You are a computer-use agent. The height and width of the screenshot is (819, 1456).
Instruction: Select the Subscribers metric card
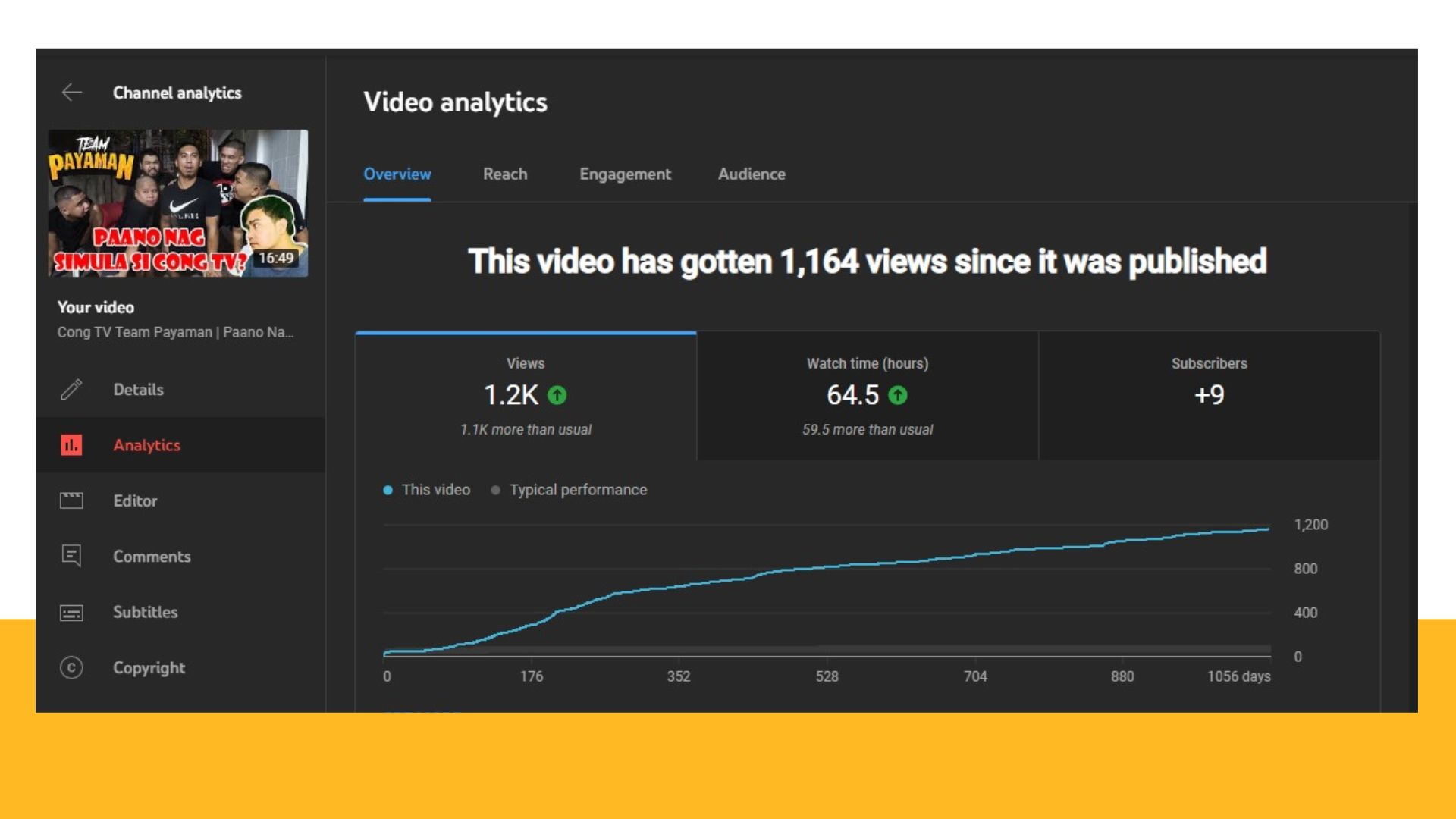tap(1209, 396)
